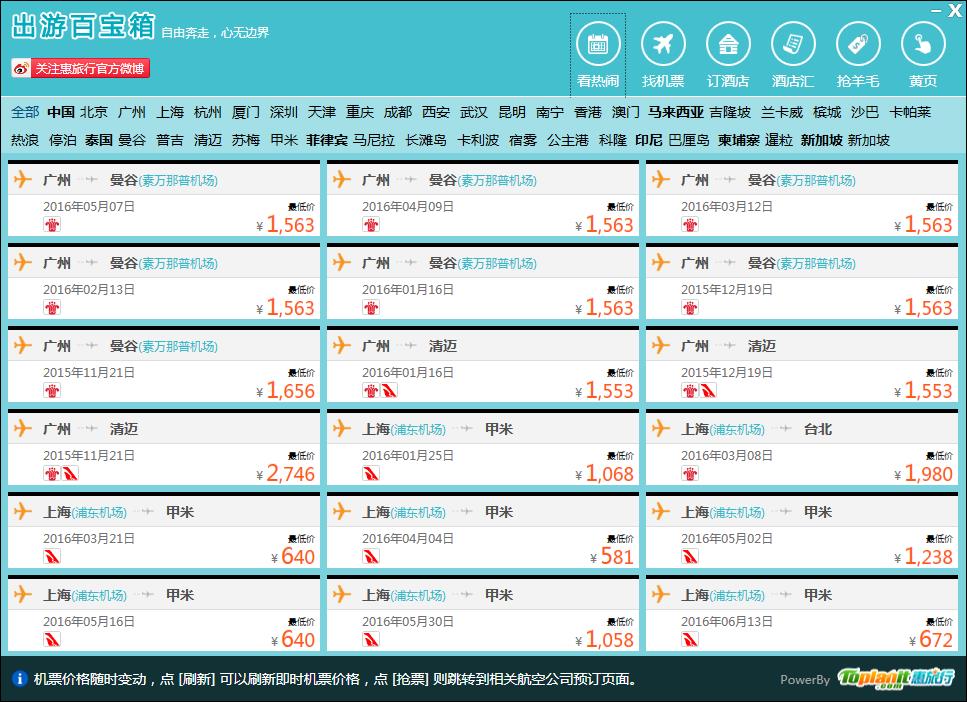967x702 pixels.
Task: Click plane icon on 2015年11月21日 曼谷 card
Action: pos(23,345)
